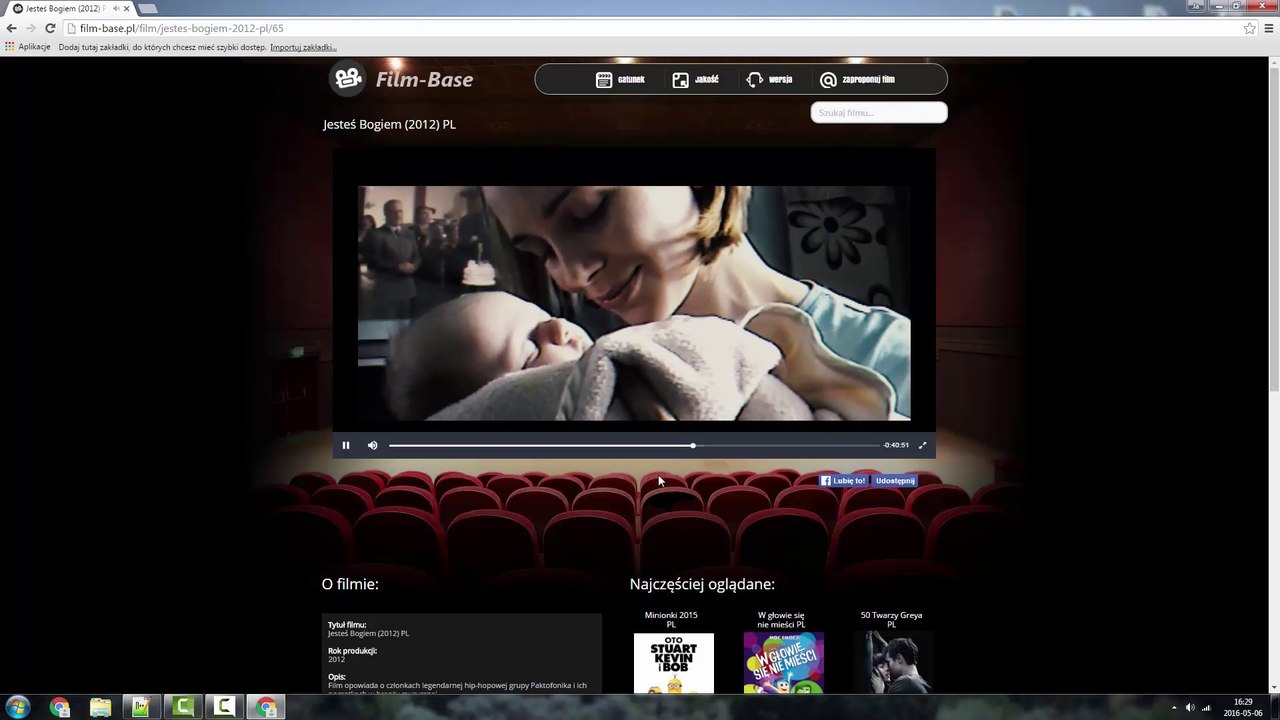Select the Jesteś Bogiem browser tab

(70, 8)
